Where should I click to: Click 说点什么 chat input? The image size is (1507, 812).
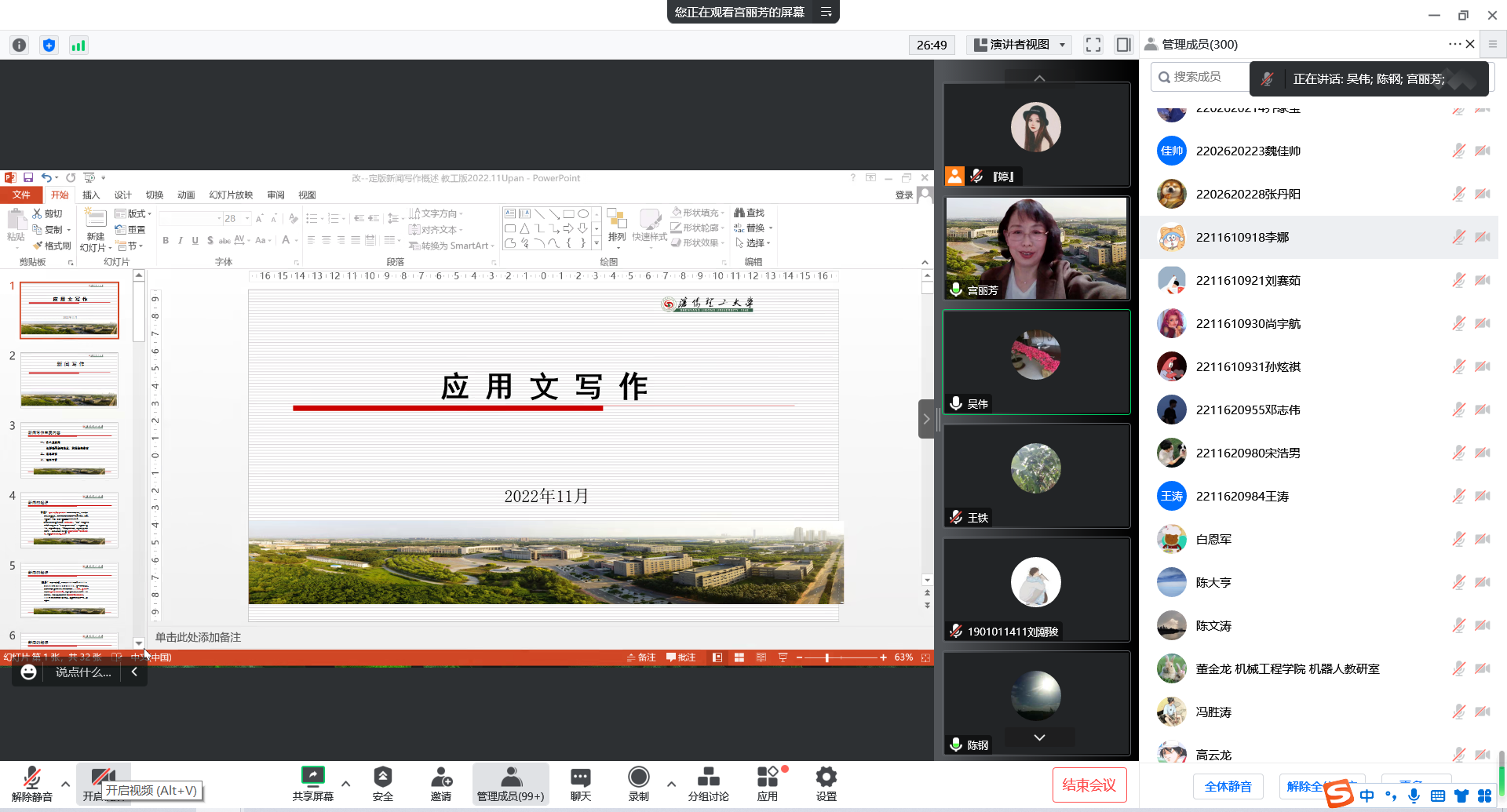tap(83, 672)
